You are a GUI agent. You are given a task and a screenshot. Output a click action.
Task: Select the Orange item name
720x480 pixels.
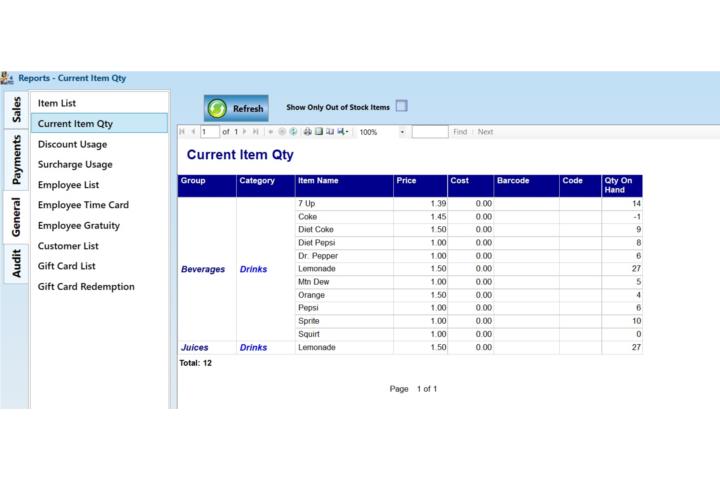click(311, 295)
